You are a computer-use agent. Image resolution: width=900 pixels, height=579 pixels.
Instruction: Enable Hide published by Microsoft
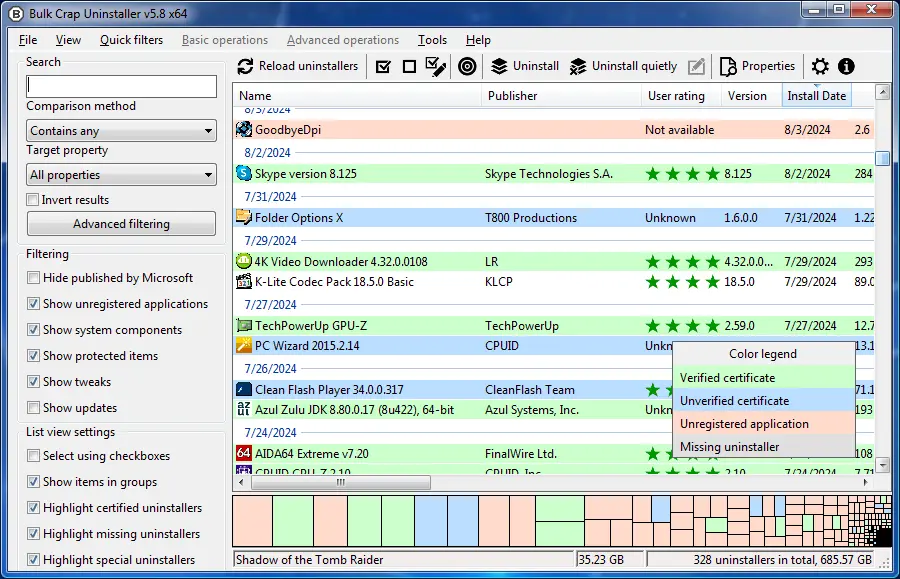tap(33, 278)
